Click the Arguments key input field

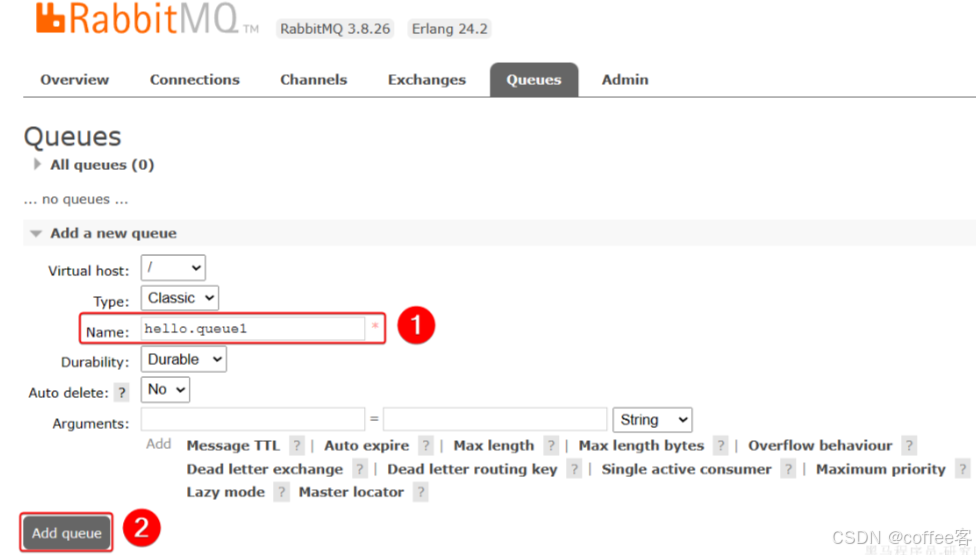coord(253,419)
